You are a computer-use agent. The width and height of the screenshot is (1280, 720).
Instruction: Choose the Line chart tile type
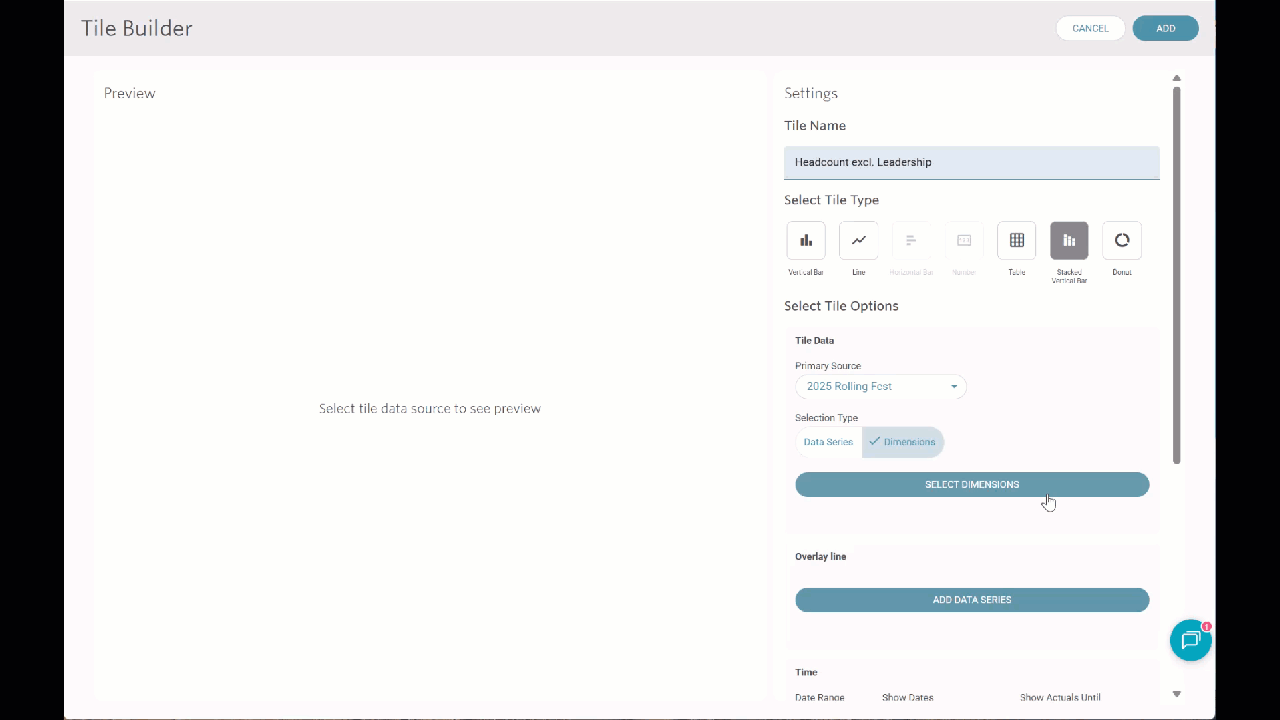point(858,241)
